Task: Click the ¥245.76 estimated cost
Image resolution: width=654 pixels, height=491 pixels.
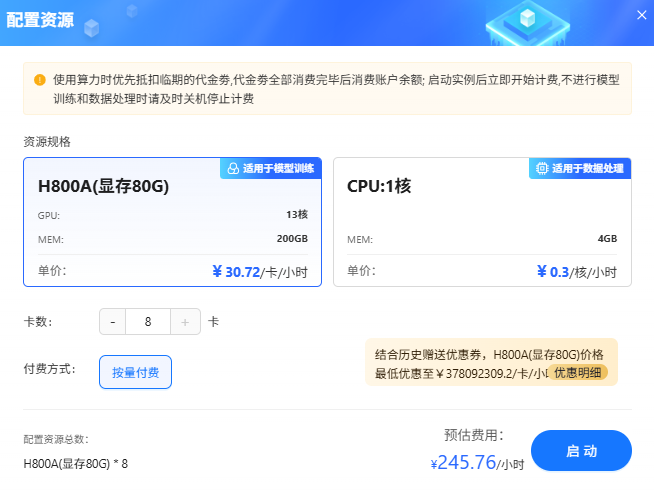Action: (x=463, y=462)
